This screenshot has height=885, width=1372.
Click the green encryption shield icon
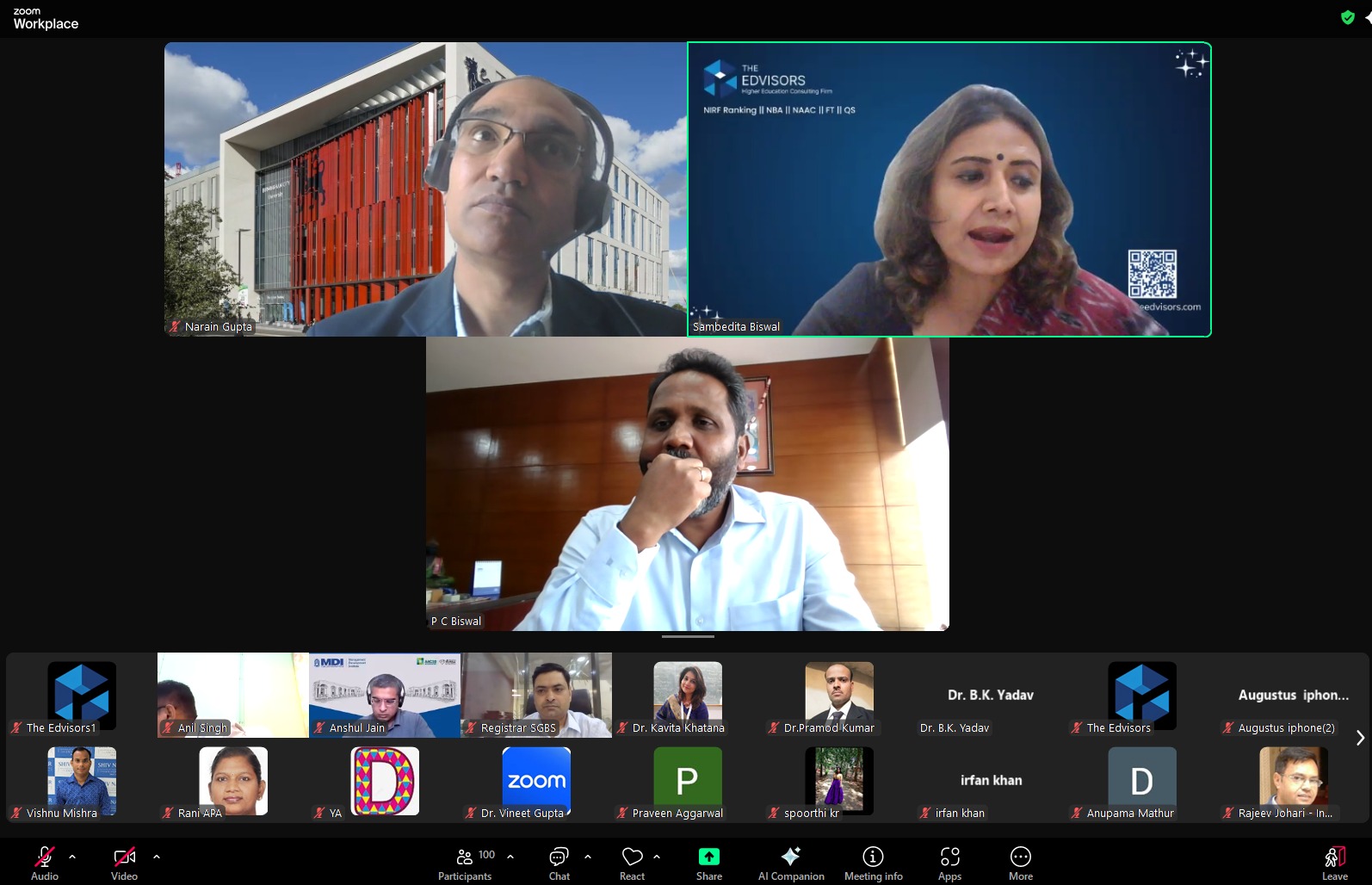(x=1348, y=17)
